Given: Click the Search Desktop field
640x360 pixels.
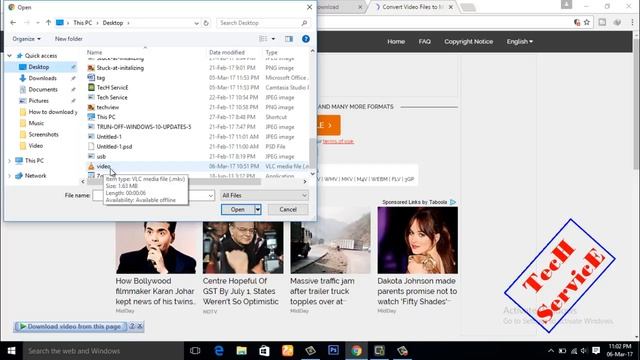Looking at the screenshot, I should coord(263,23).
